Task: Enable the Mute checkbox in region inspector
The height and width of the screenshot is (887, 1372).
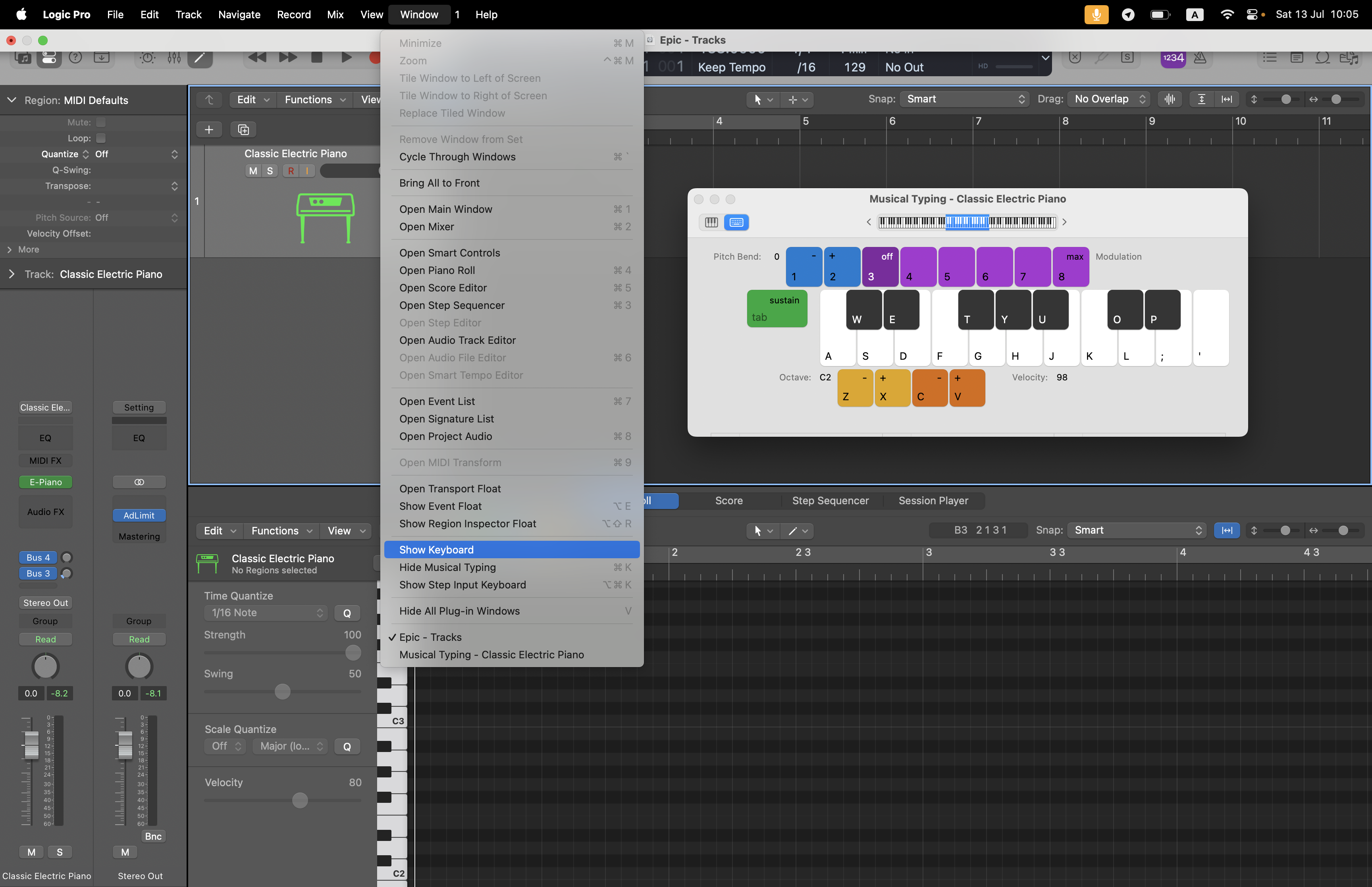Action: click(101, 122)
